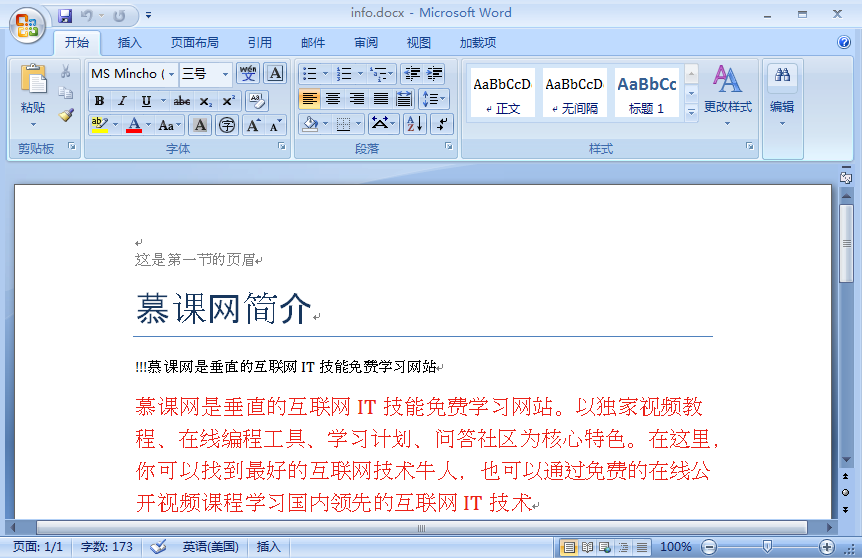Viewport: 862px width, 558px height.
Task: Expand the Quick Access Toolbar customize arrow
Action: (x=148, y=15)
